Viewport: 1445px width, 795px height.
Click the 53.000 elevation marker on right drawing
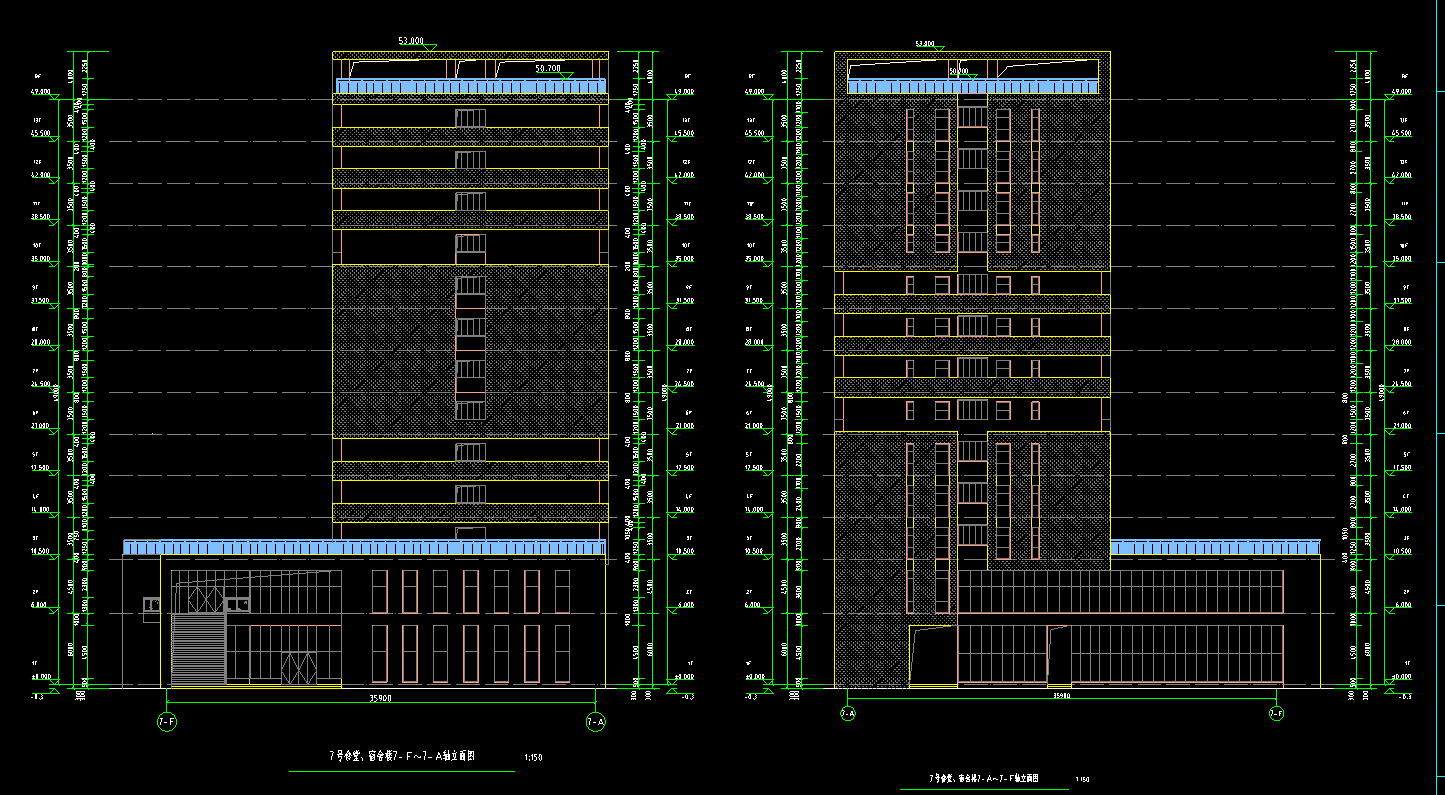tap(925, 44)
